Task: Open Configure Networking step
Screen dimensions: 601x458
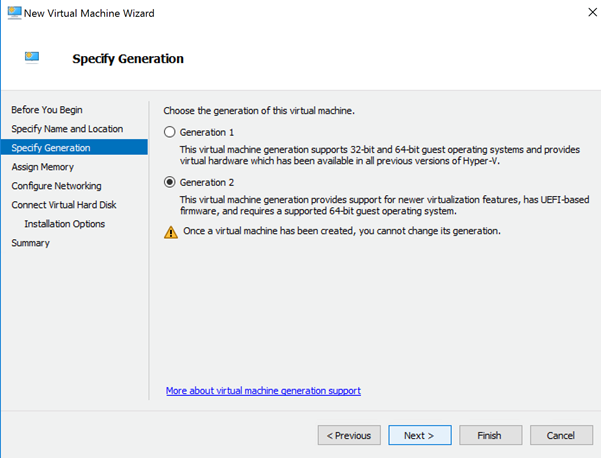Action: [x=56, y=186]
